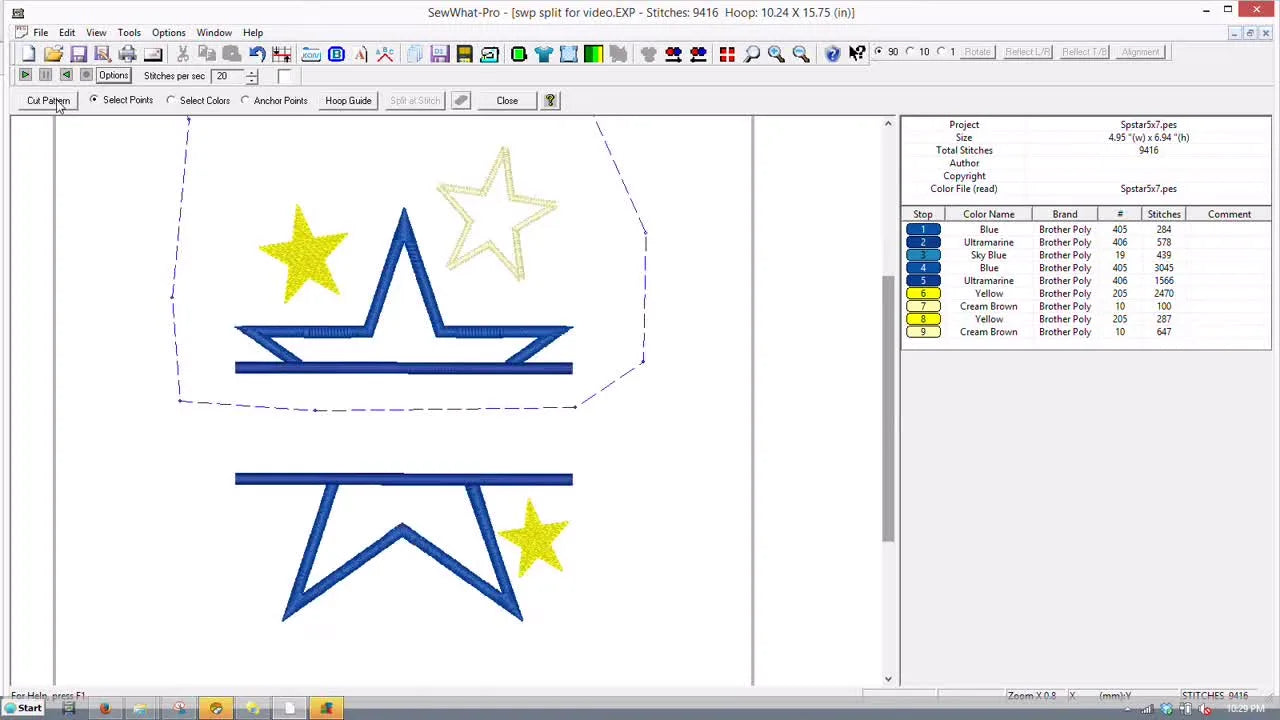Open the Edit menu
1280x720 pixels.
[67, 32]
